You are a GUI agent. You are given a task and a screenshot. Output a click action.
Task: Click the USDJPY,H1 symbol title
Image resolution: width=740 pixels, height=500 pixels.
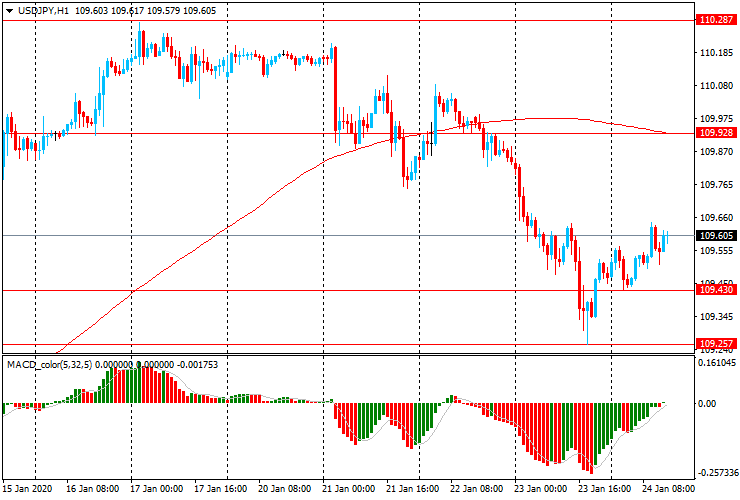43,11
